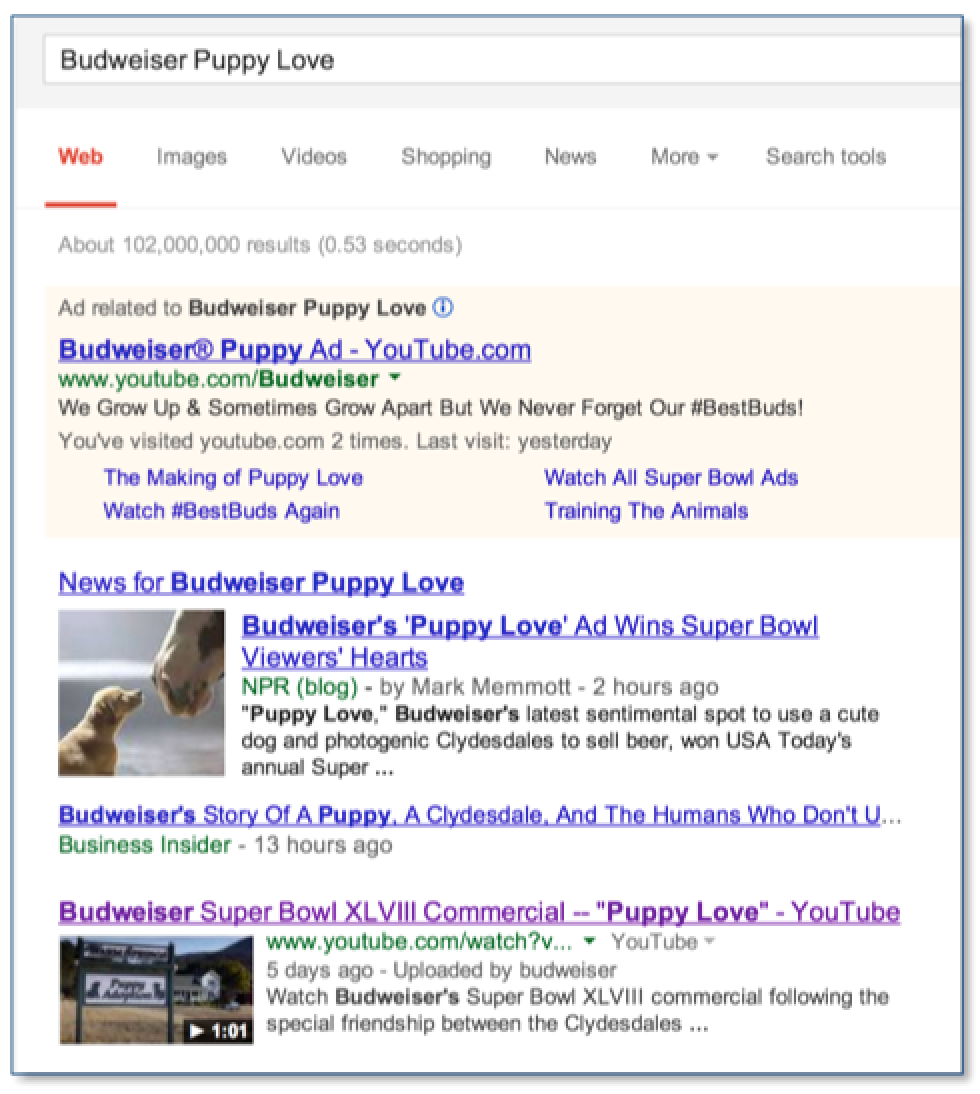The height and width of the screenshot is (1094, 980).
Task: Click the ad info circle icon
Action: click(x=444, y=308)
